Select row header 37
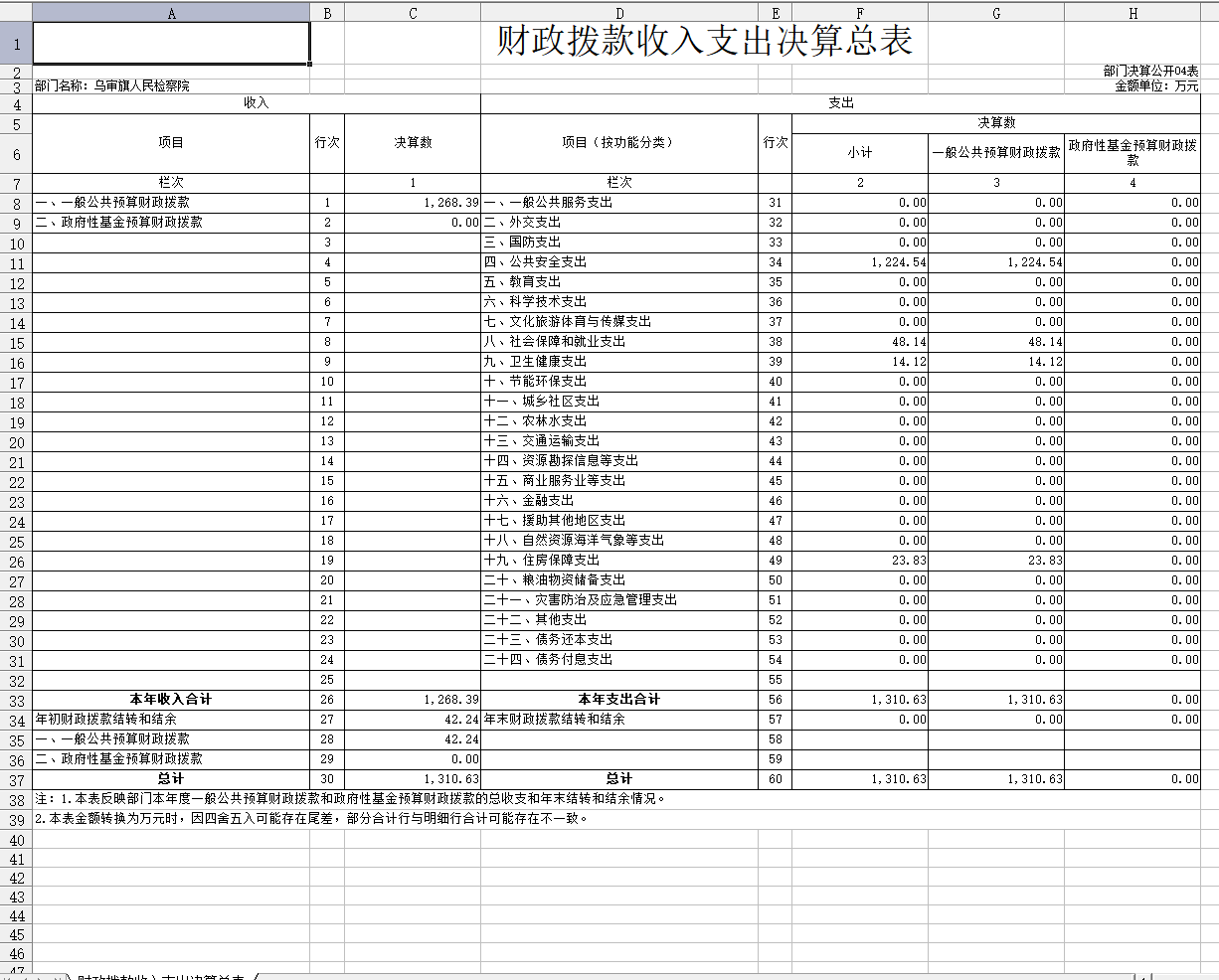 pos(16,780)
